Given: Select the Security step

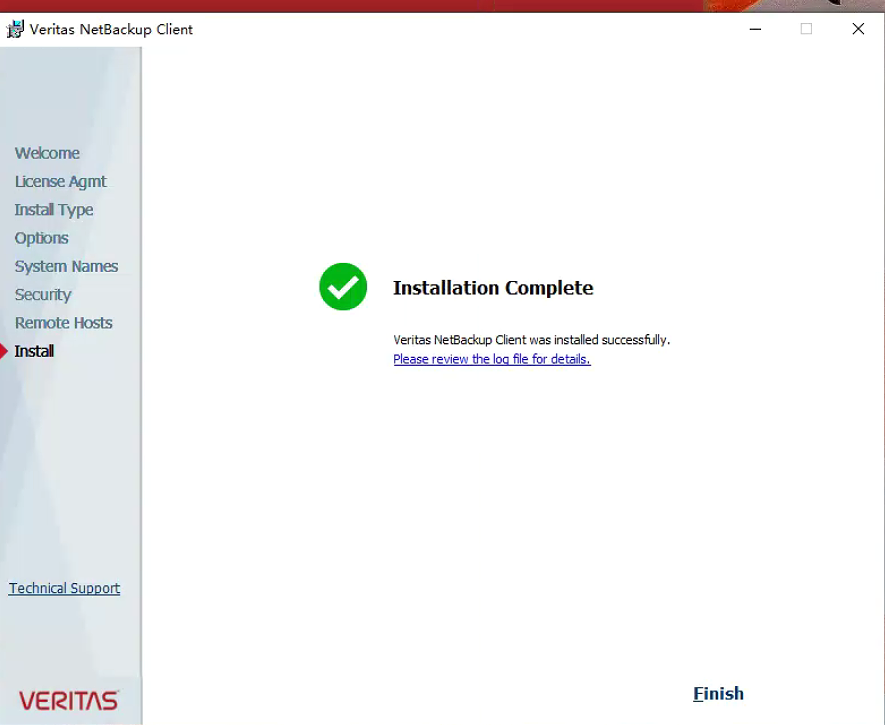Looking at the screenshot, I should tap(43, 295).
